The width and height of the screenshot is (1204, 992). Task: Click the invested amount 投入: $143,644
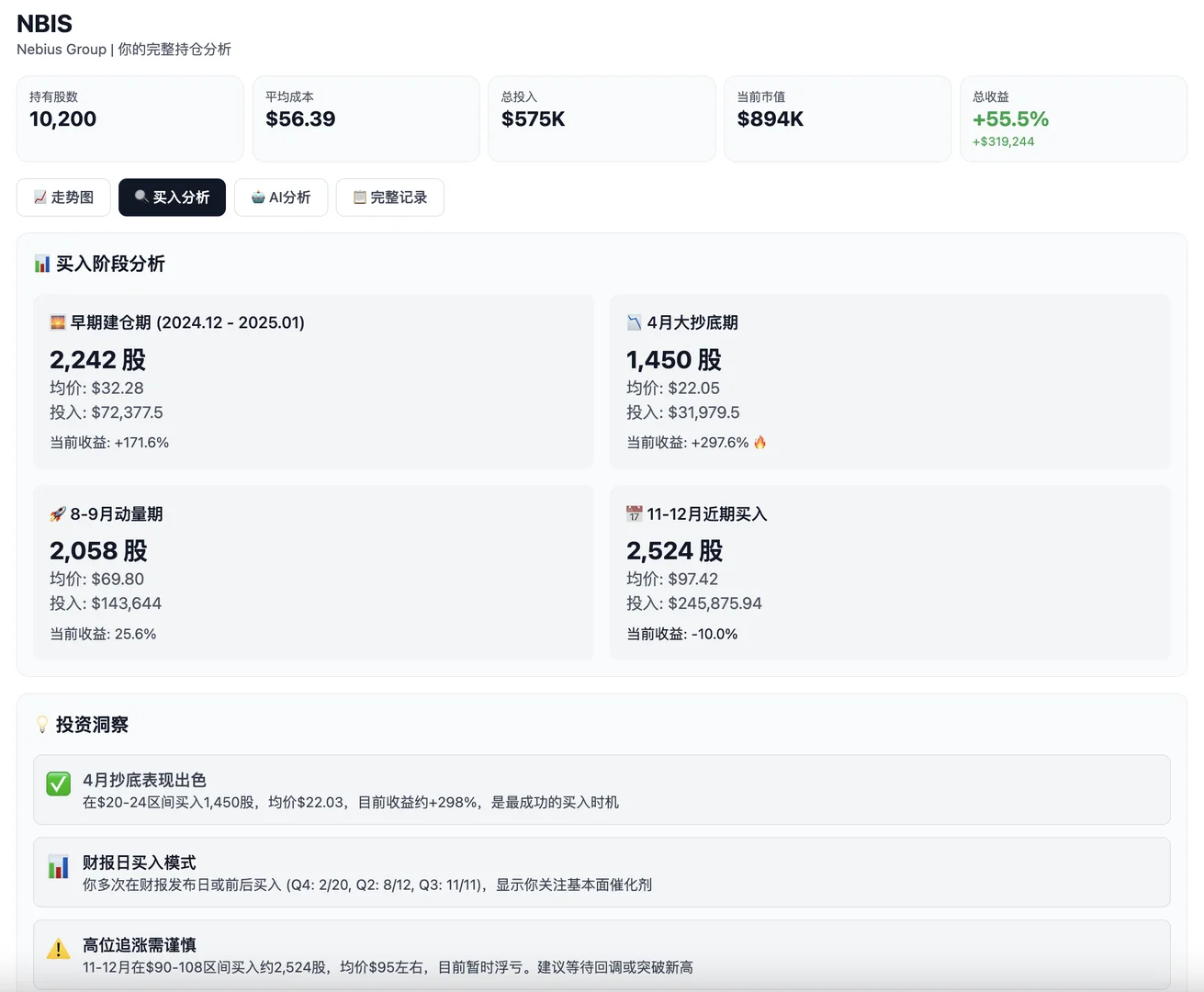click(x=106, y=603)
